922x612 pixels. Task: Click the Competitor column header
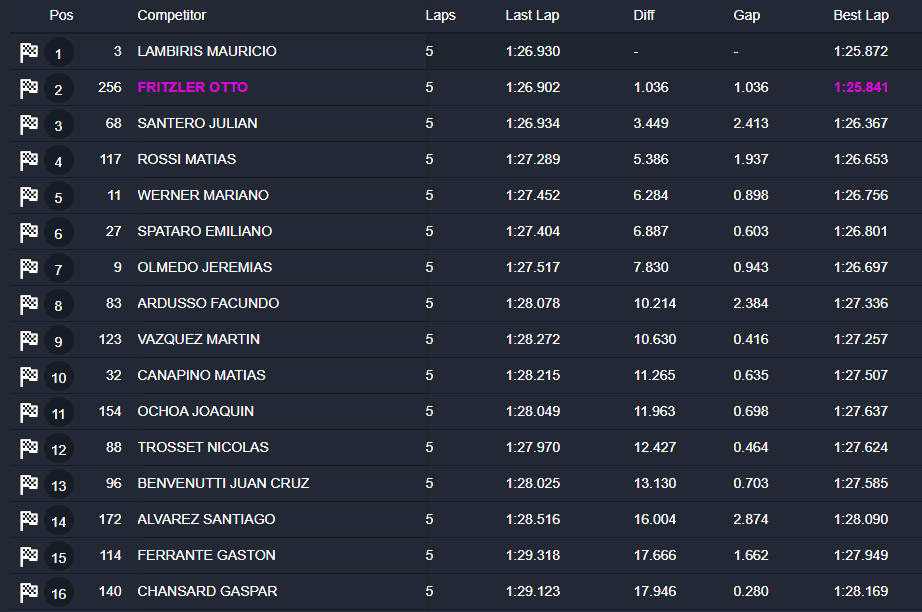(172, 15)
